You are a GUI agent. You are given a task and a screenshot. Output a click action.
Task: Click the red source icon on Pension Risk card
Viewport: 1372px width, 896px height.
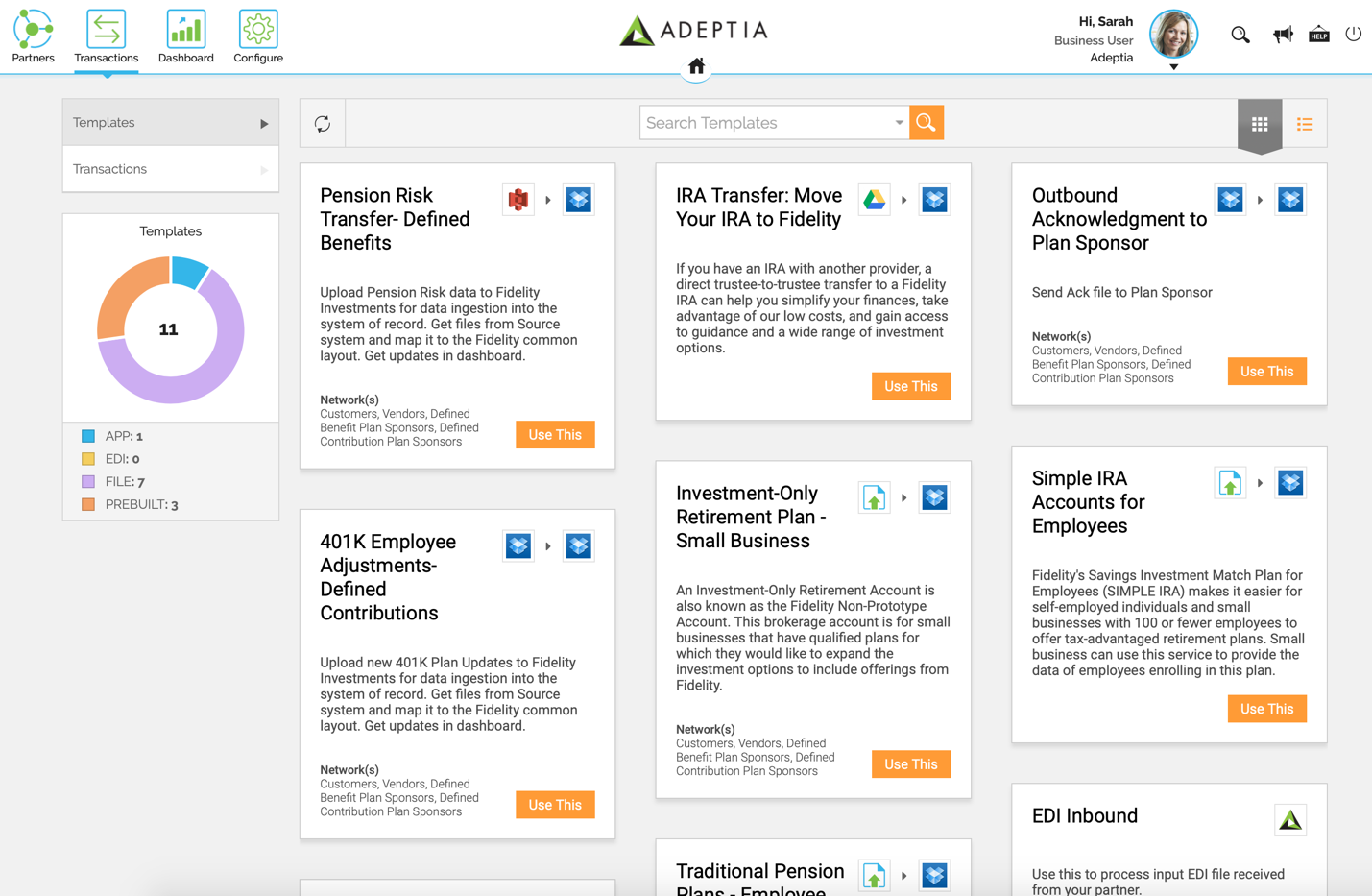[x=518, y=200]
